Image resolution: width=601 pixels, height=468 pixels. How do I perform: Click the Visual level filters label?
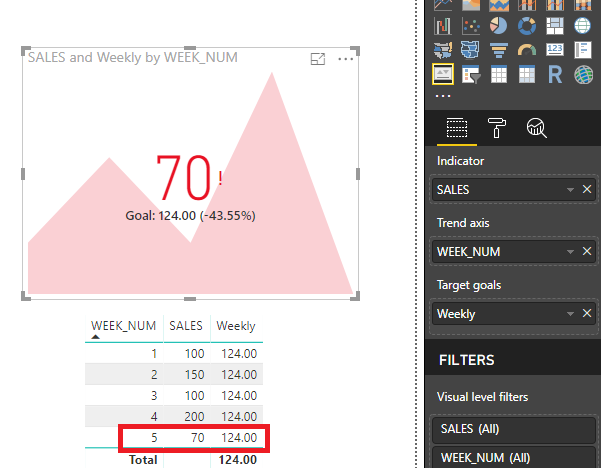click(x=482, y=397)
